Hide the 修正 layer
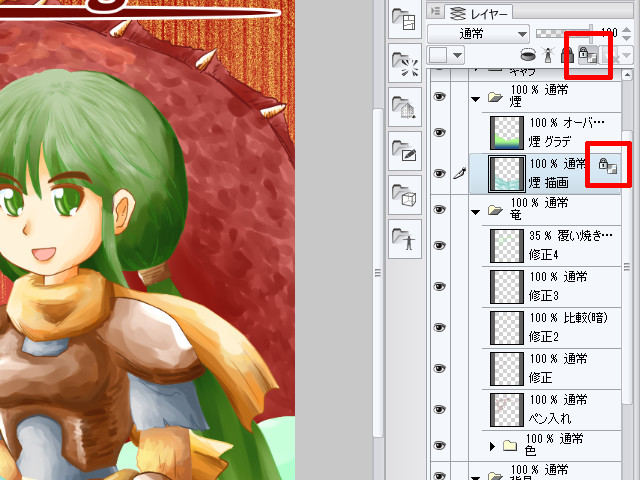This screenshot has width=640, height=480. point(439,368)
